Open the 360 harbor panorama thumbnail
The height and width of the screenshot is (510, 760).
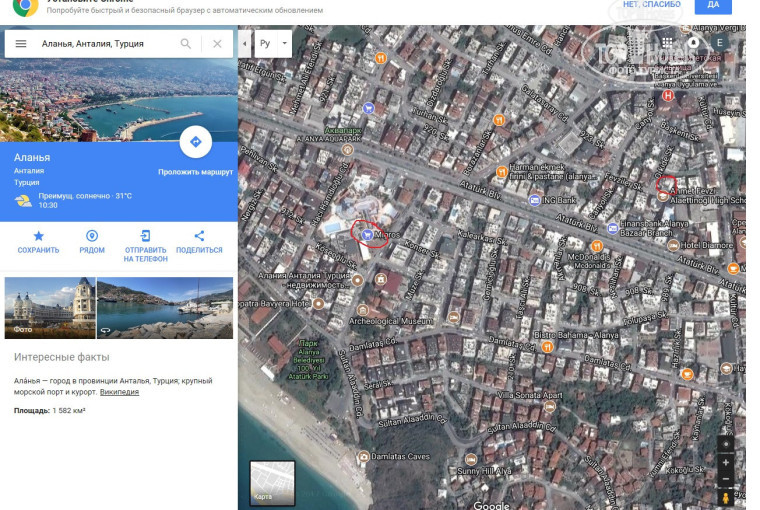(x=165, y=308)
